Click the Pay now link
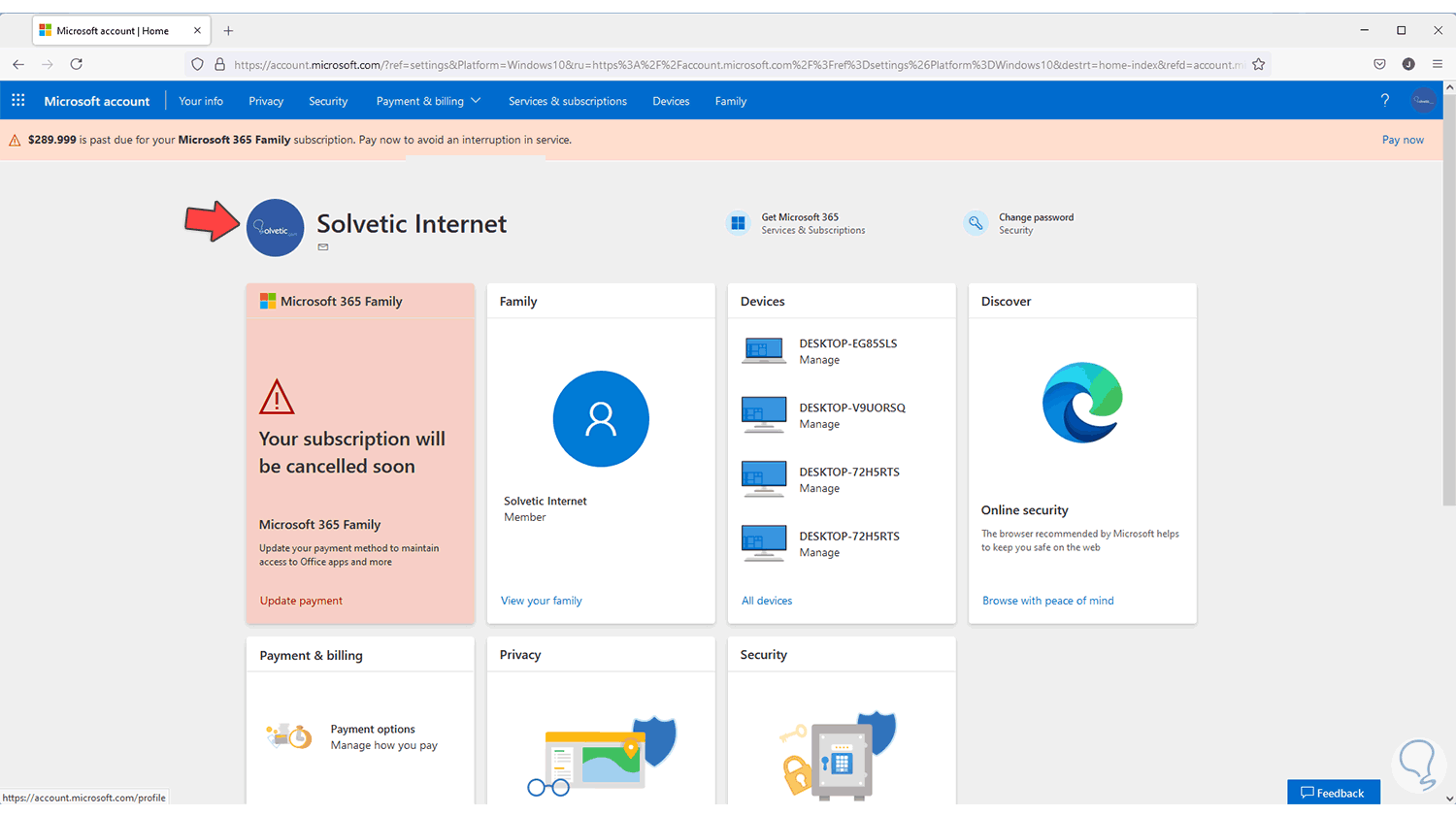This screenshot has width=1456, height=816. [1403, 140]
